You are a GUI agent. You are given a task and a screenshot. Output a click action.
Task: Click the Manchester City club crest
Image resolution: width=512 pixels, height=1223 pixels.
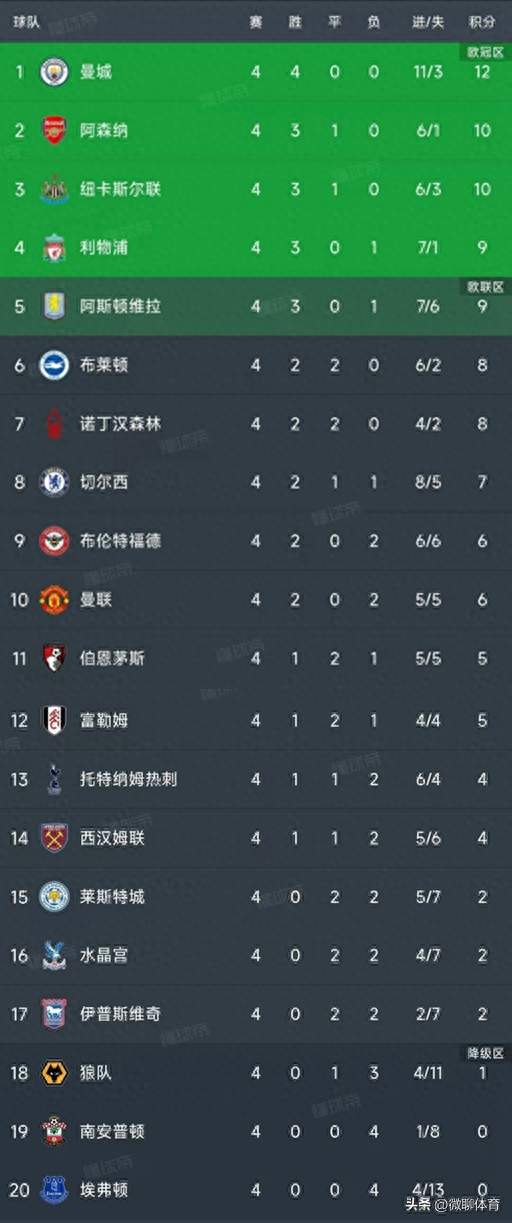coord(54,72)
